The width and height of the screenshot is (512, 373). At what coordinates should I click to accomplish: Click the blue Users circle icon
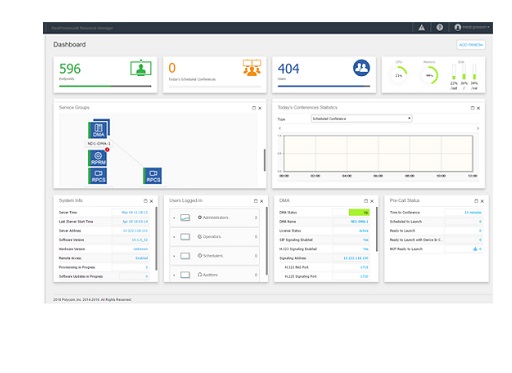tap(361, 68)
